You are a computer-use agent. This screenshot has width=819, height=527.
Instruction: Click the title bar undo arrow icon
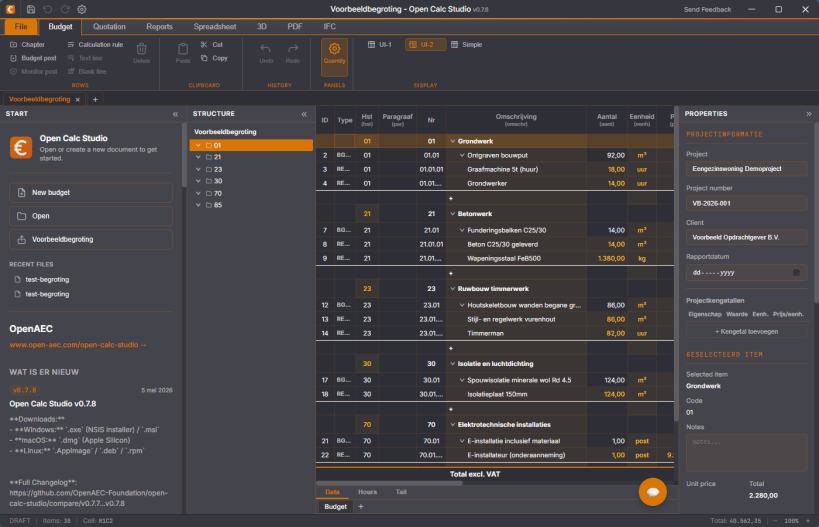[48, 9]
